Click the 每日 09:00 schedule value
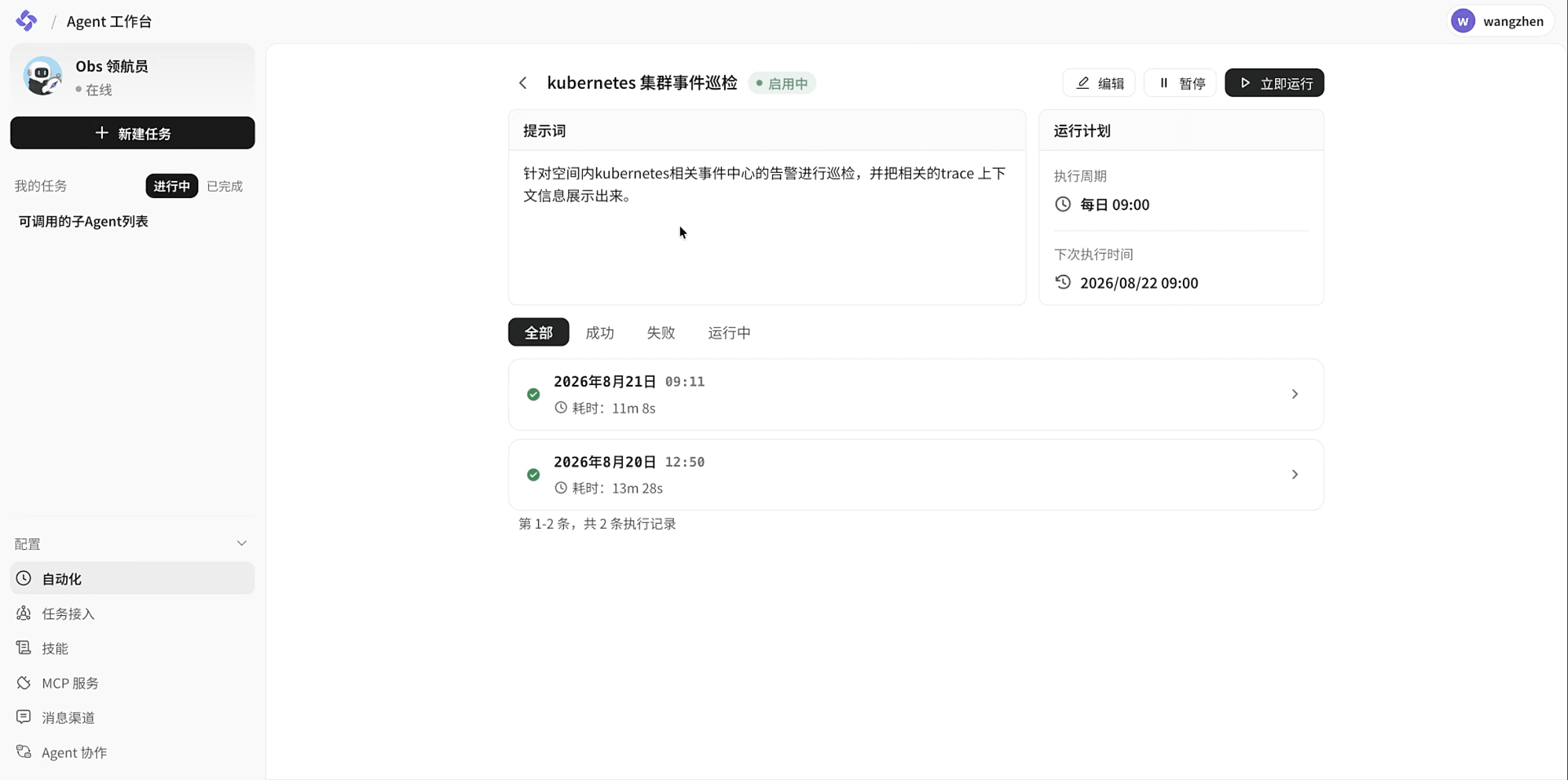The image size is (1568, 780). tap(1115, 204)
